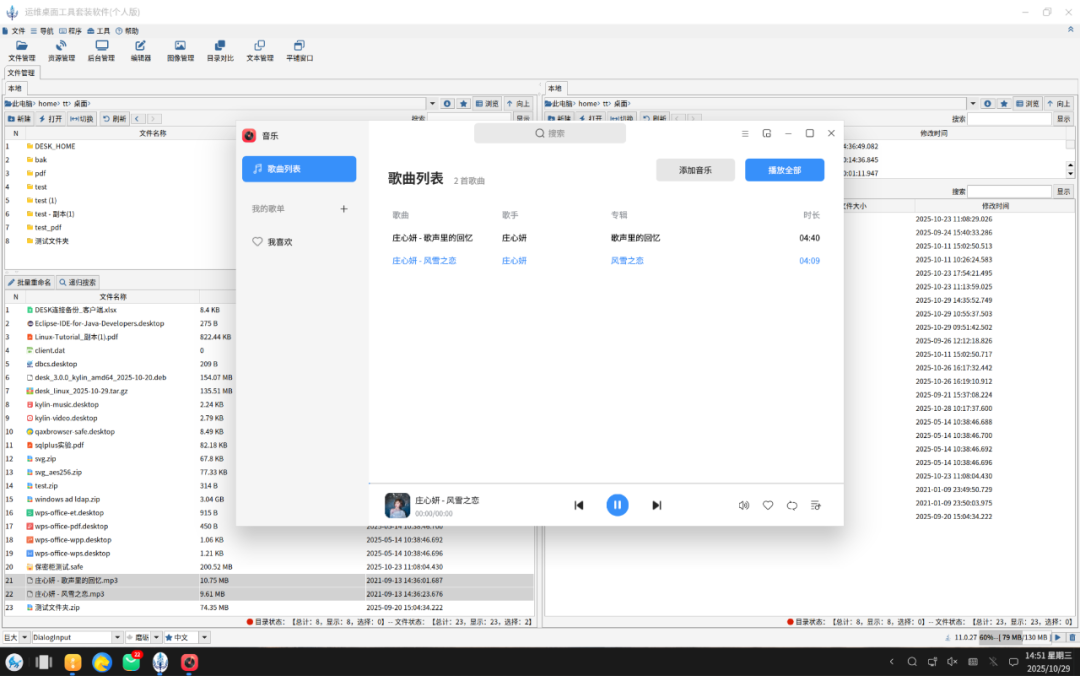Open music player hamburger menu
This screenshot has width=1080, height=676.
745,134
